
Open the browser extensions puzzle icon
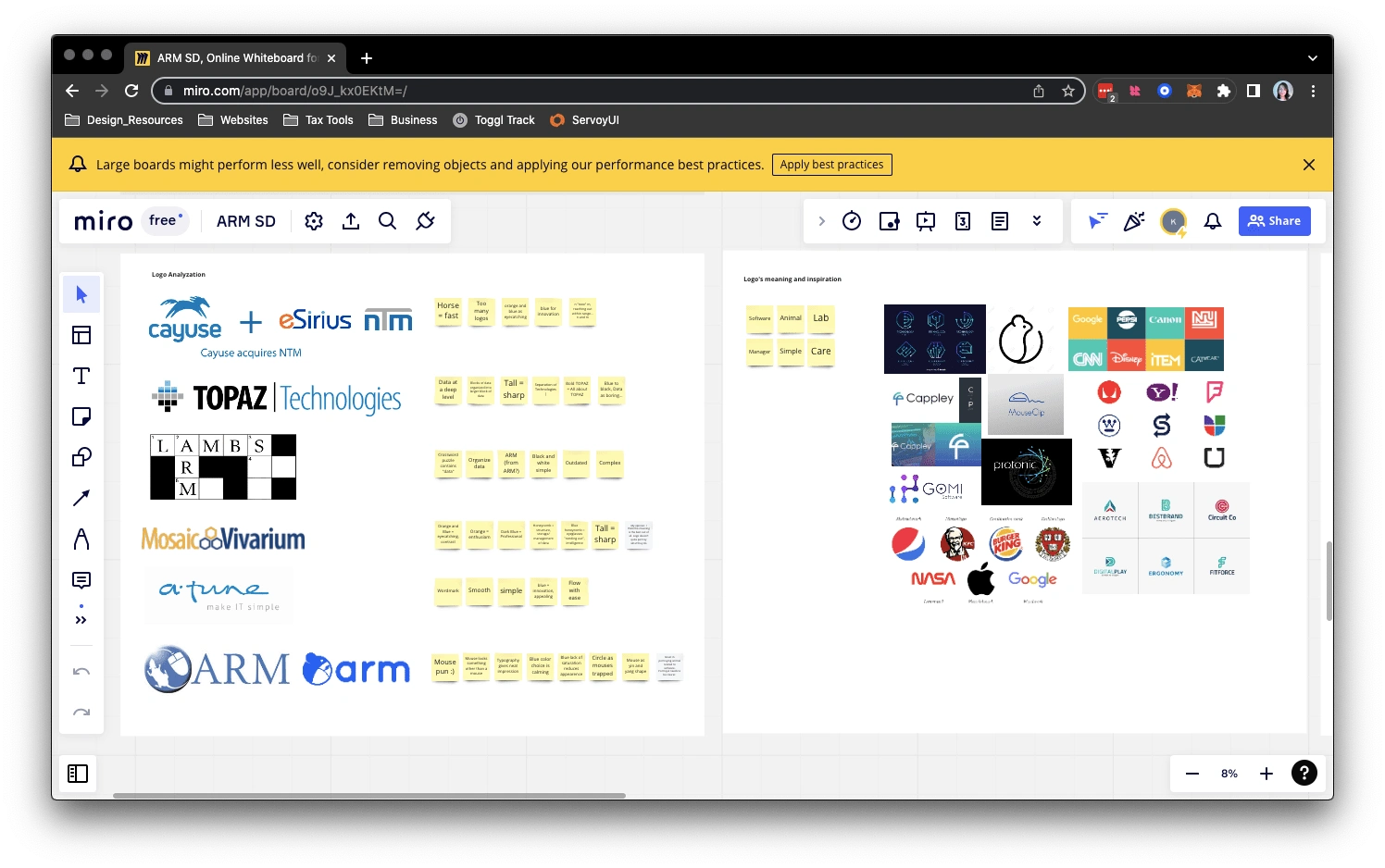1224,91
